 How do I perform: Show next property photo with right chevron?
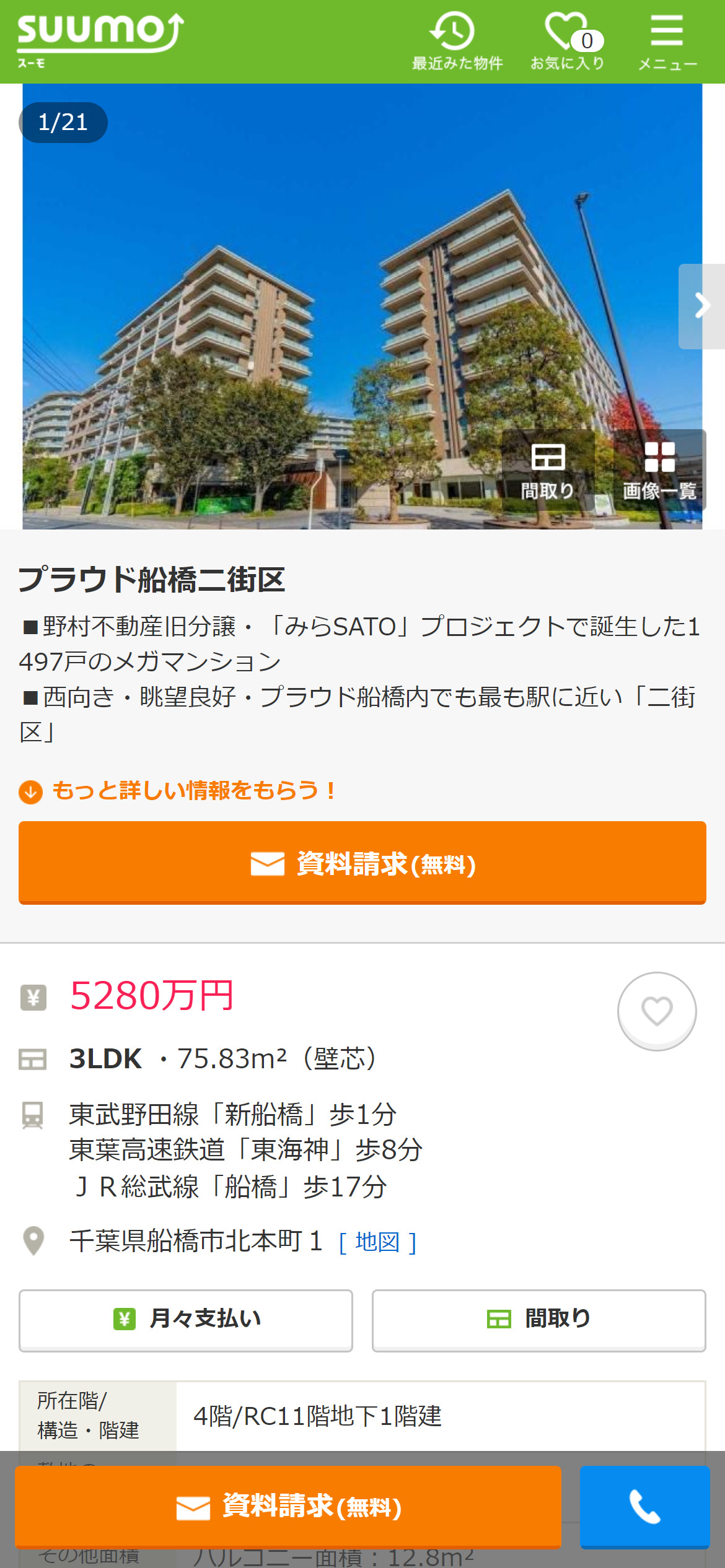[701, 306]
